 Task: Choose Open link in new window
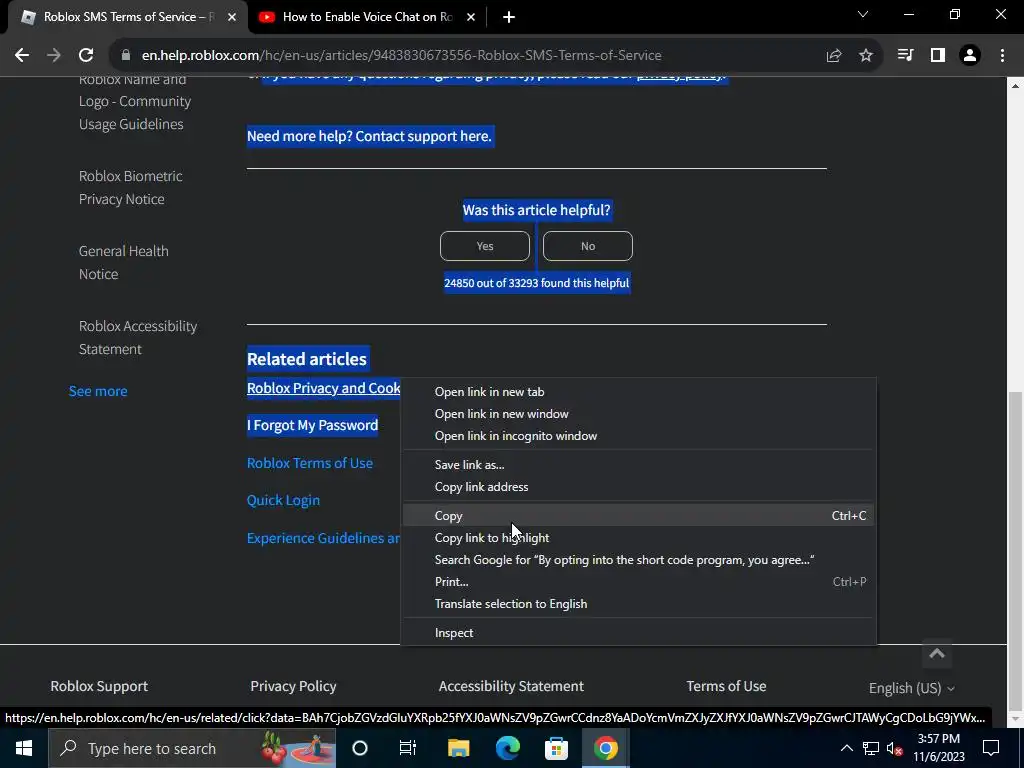638,414
